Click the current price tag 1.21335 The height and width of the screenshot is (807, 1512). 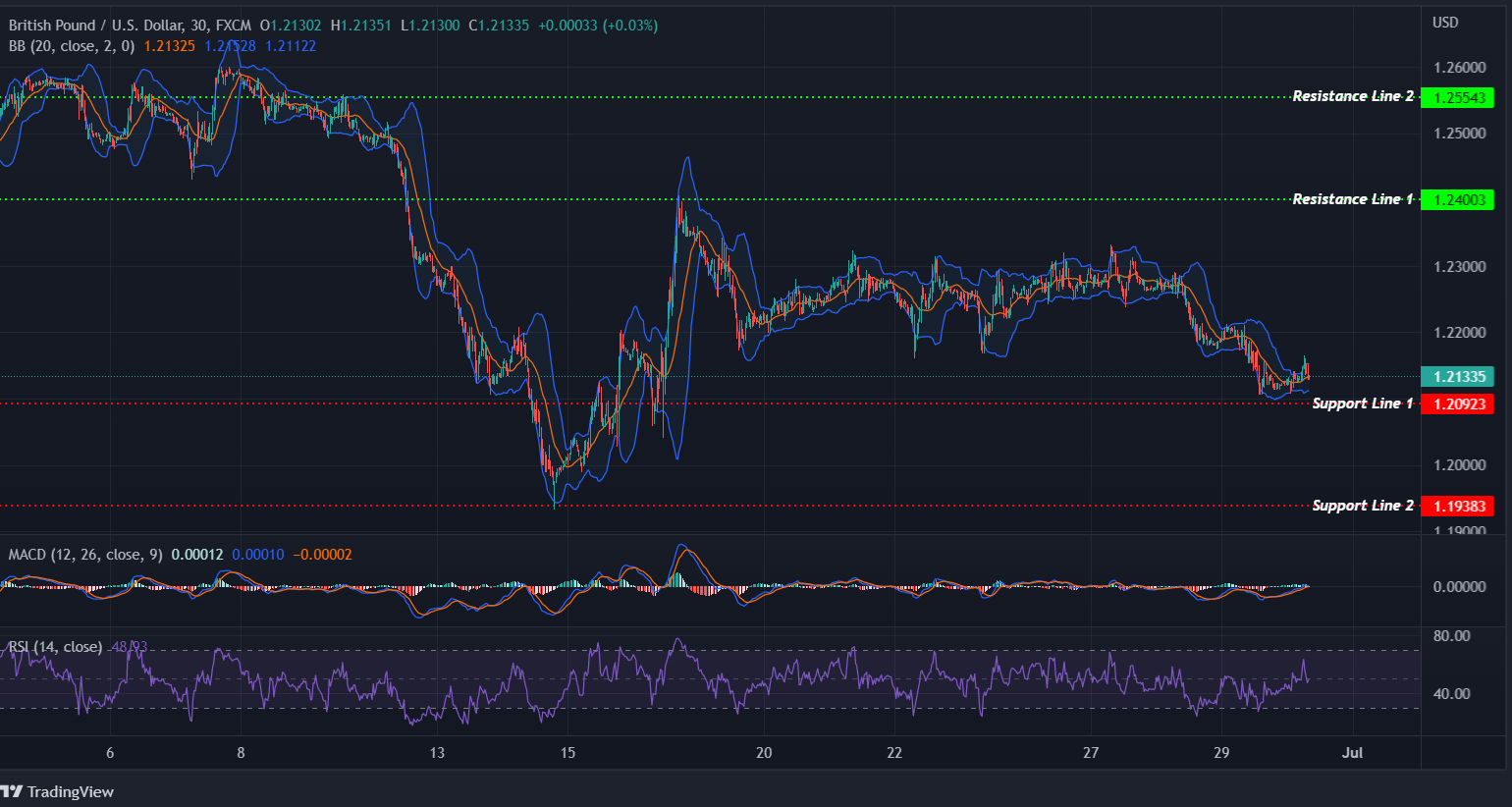coord(1458,376)
